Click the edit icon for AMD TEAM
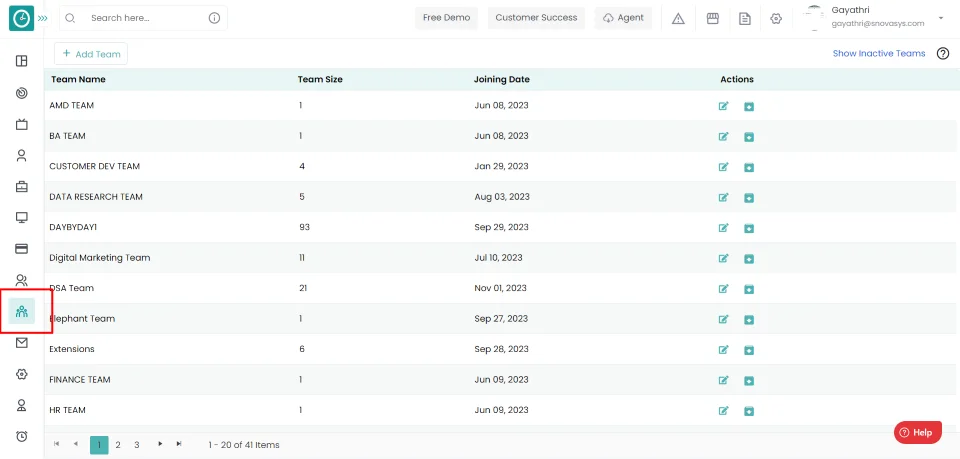 pos(723,106)
